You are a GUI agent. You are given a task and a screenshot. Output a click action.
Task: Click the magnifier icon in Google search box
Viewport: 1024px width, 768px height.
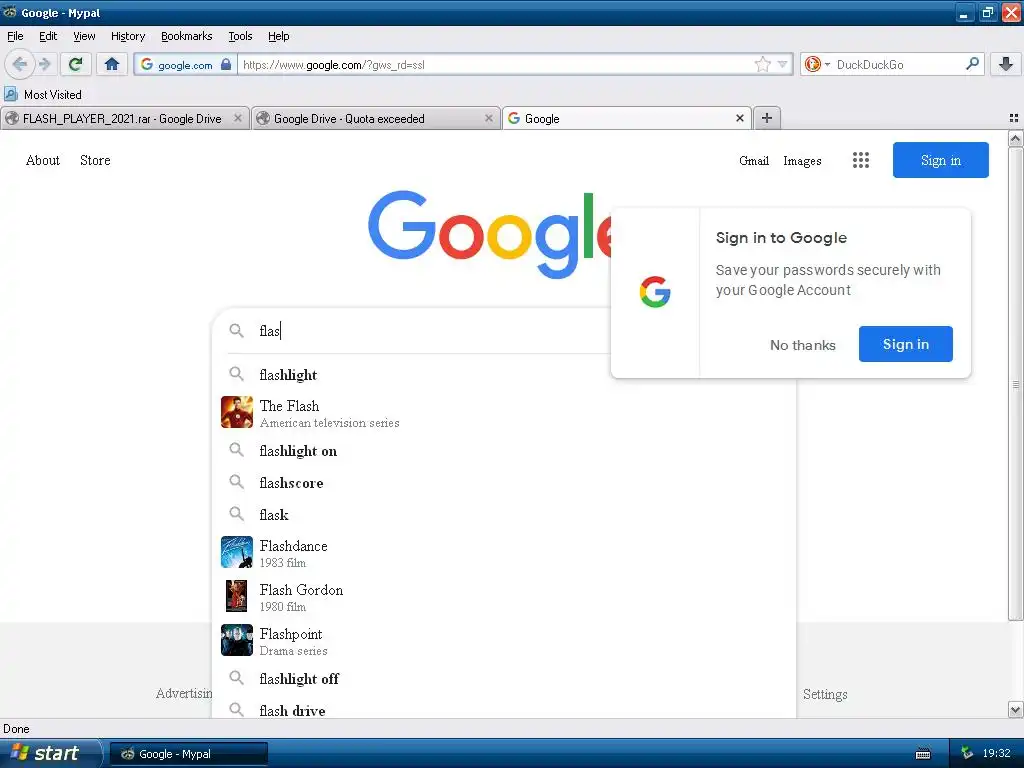point(236,330)
